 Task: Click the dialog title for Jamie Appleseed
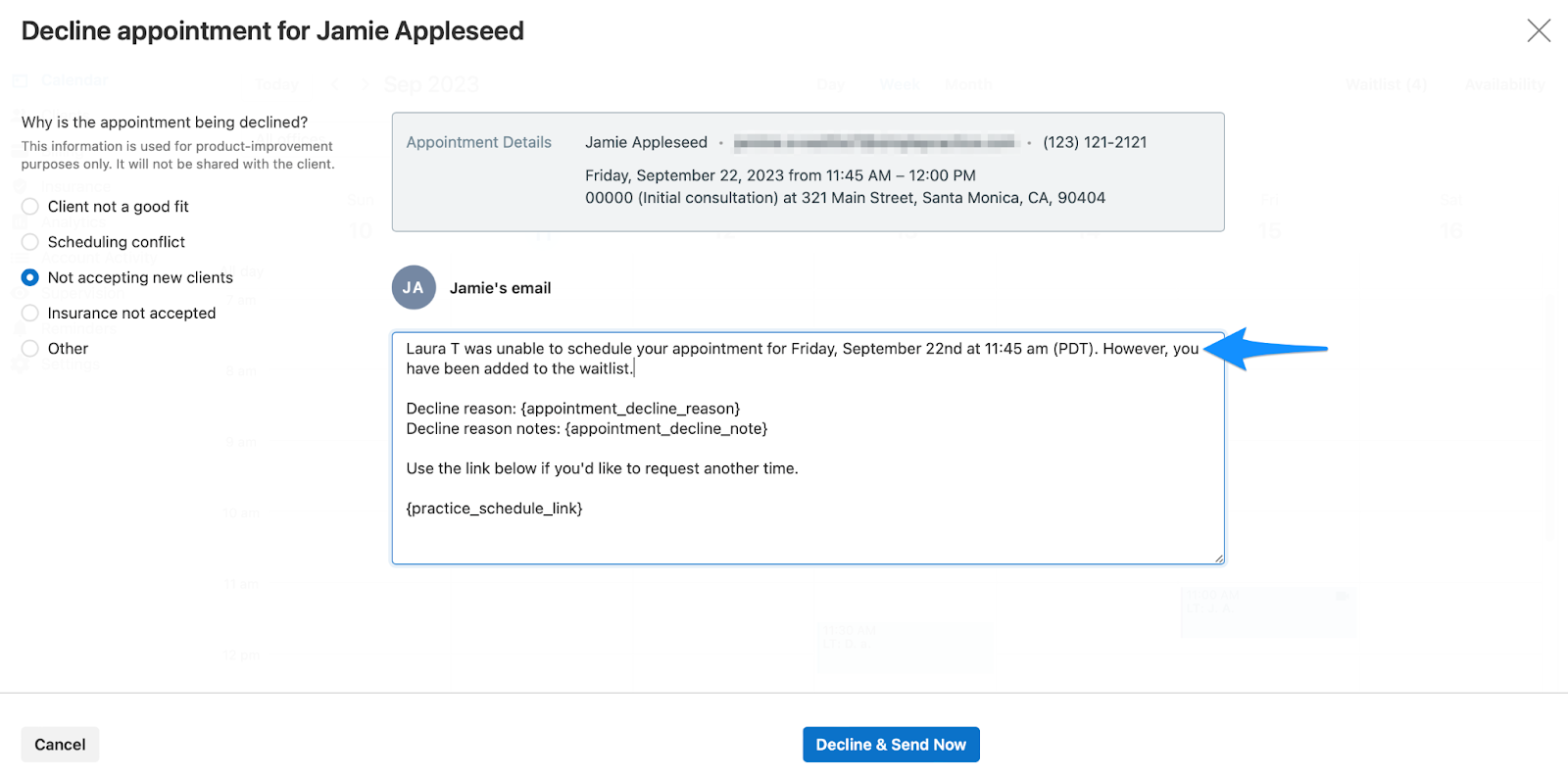pyautogui.click(x=272, y=31)
